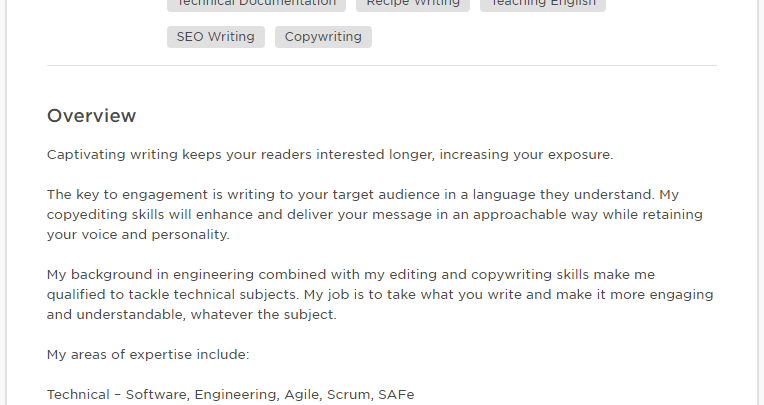Image resolution: width=764 pixels, height=405 pixels.
Task: Click the 'your voice and personality' line
Action: pyautogui.click(x=138, y=235)
